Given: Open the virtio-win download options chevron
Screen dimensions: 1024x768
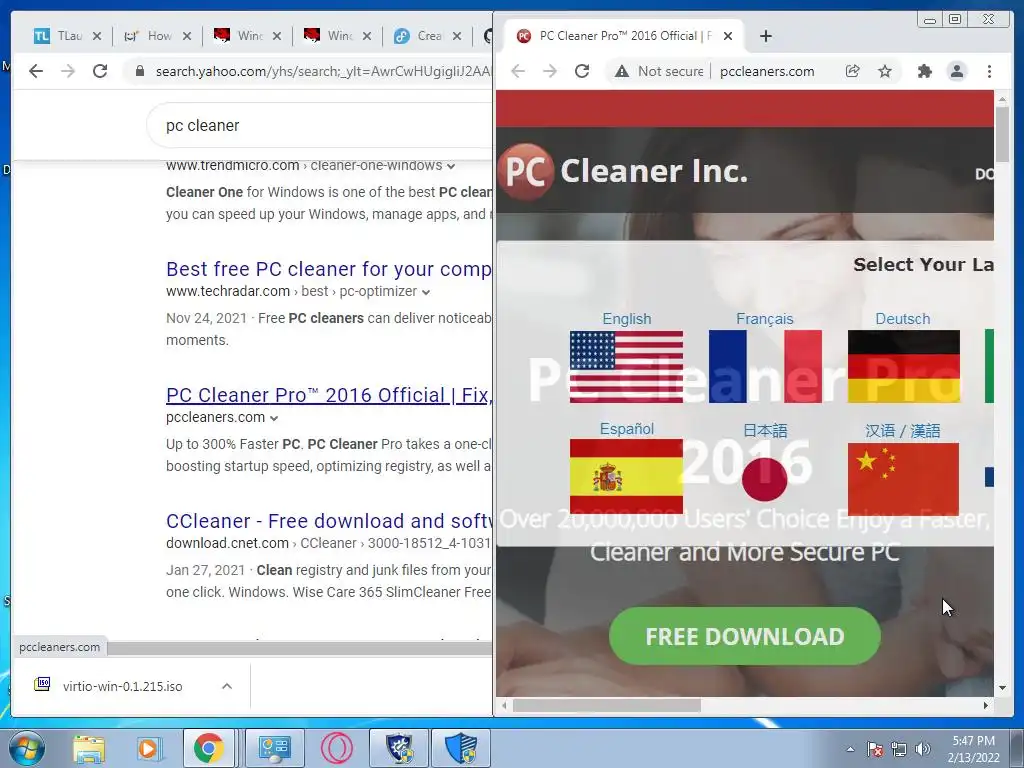Looking at the screenshot, I should pyautogui.click(x=227, y=686).
